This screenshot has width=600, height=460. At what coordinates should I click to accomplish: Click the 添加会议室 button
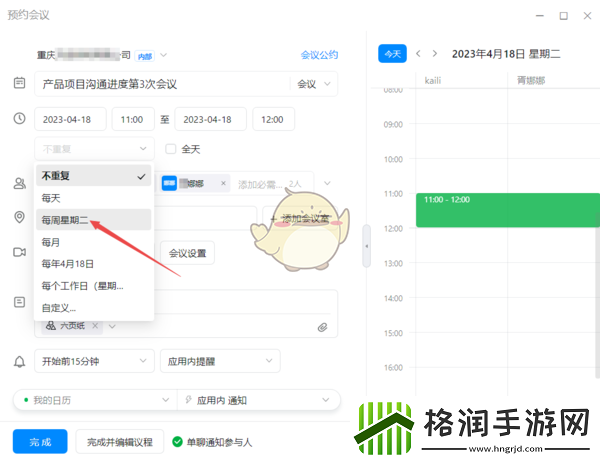[300, 218]
